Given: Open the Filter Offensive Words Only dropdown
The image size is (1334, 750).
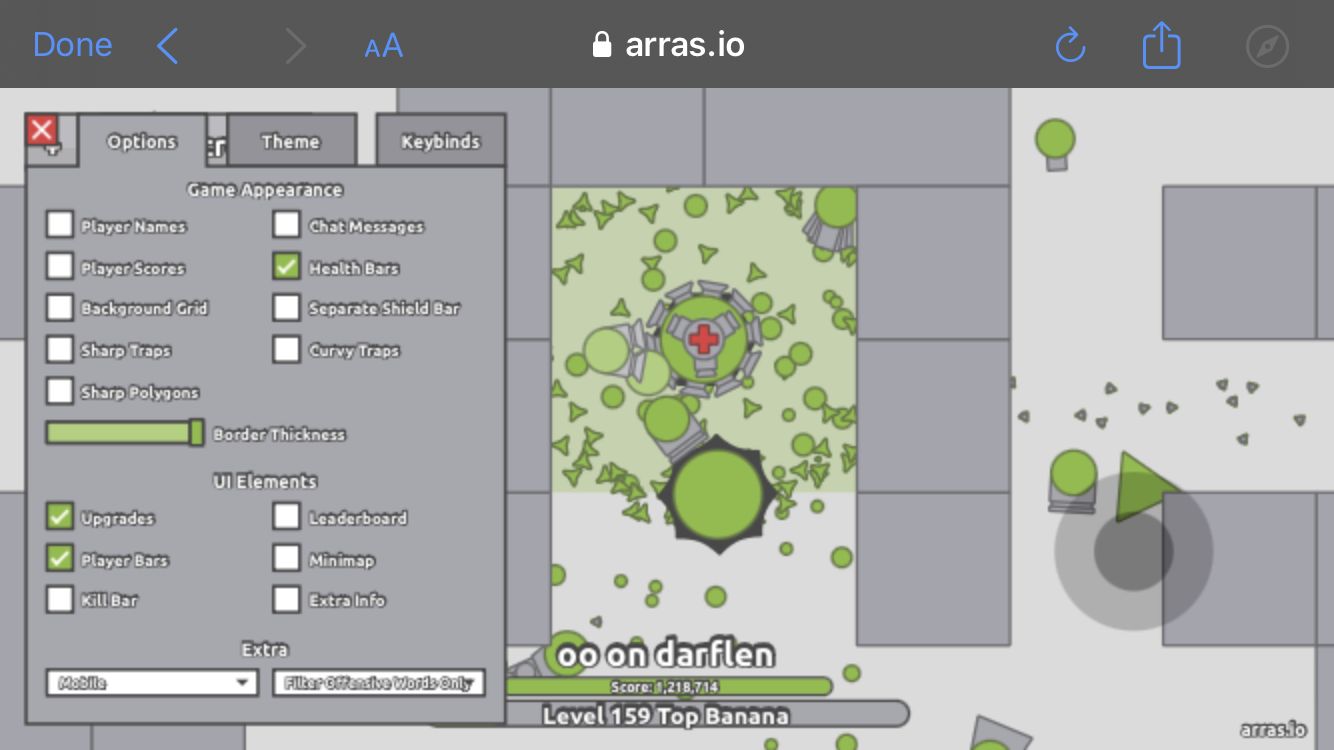Looking at the screenshot, I should tap(379, 683).
